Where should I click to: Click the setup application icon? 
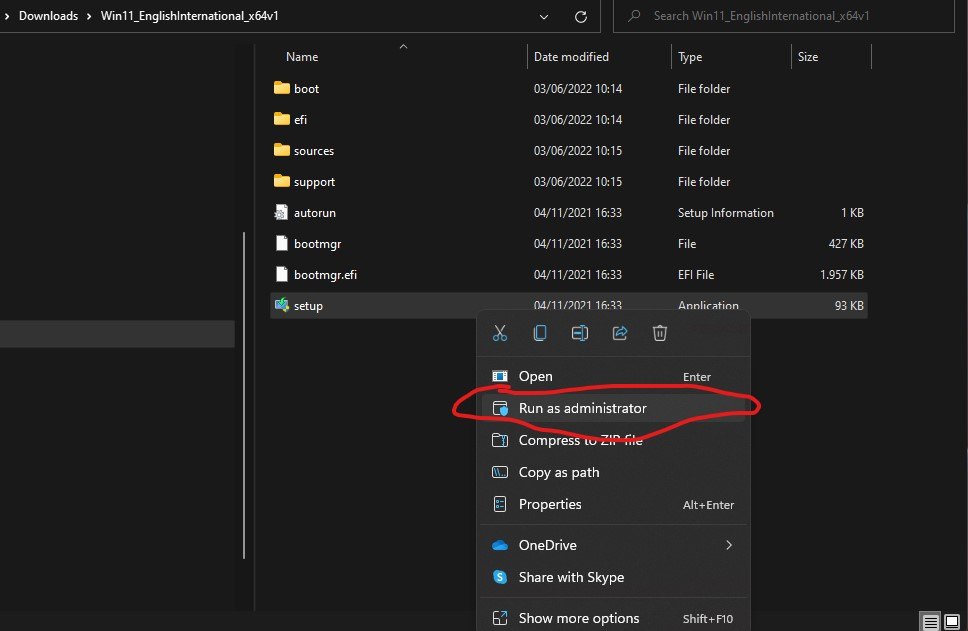282,305
